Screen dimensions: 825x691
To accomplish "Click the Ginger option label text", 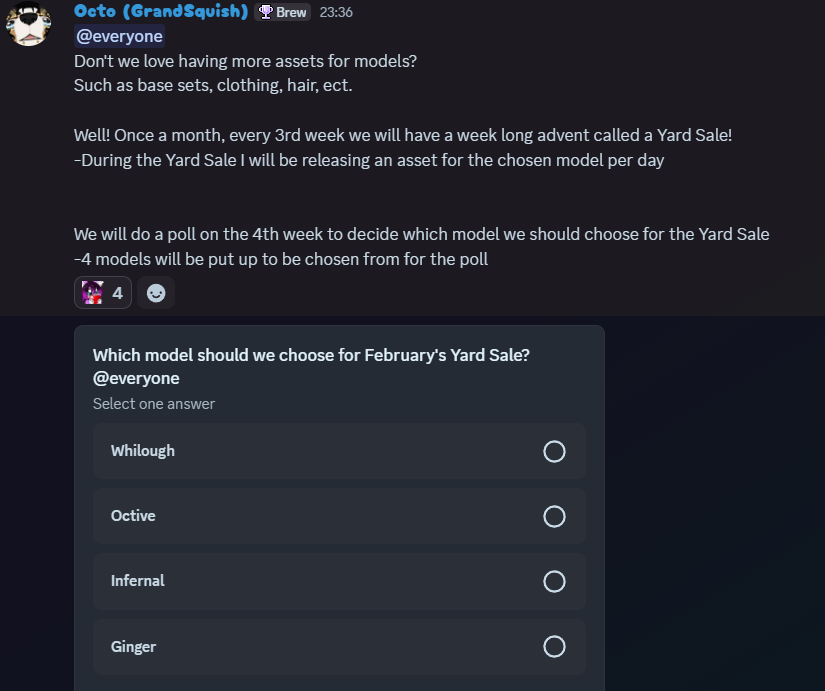I will (133, 647).
